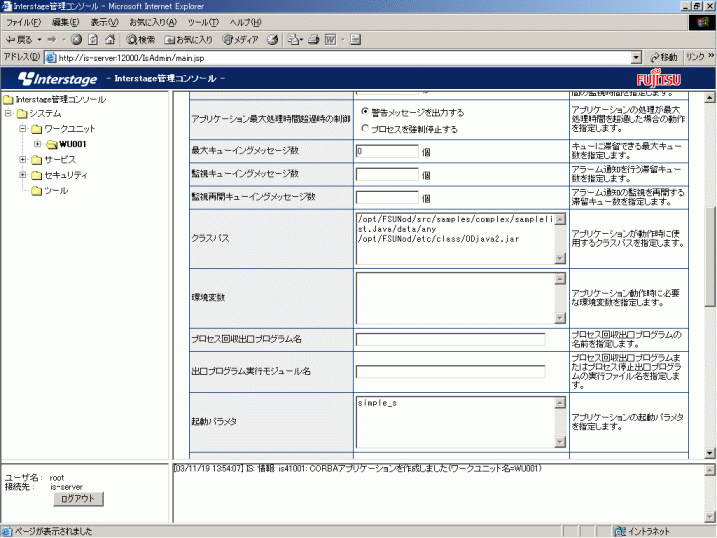Select プロセスを強制停止する radio button
This screenshot has width=717, height=538.
pyautogui.click(x=364, y=128)
